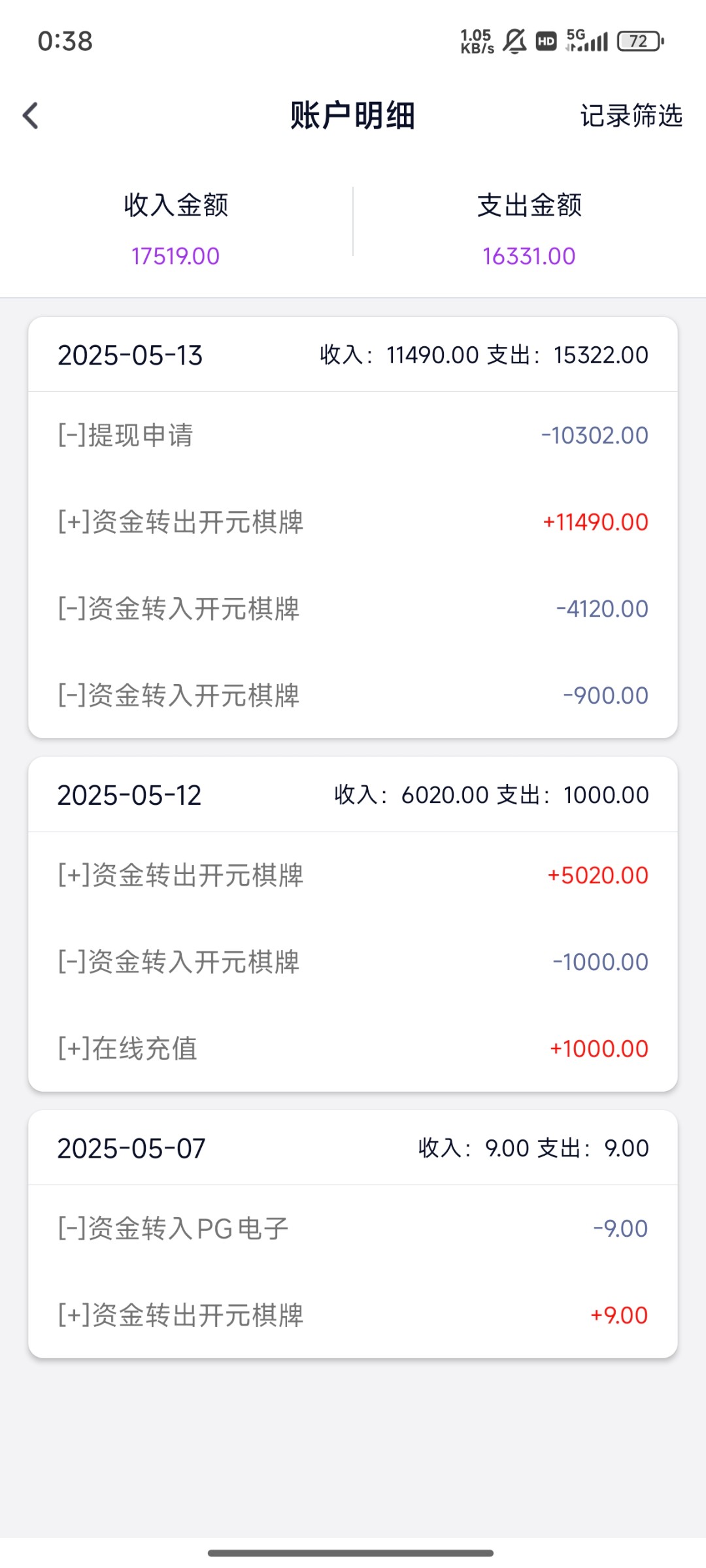This screenshot has width=706, height=1568.
Task: Select the 支出金额 expense total 16331.00
Action: [529, 255]
